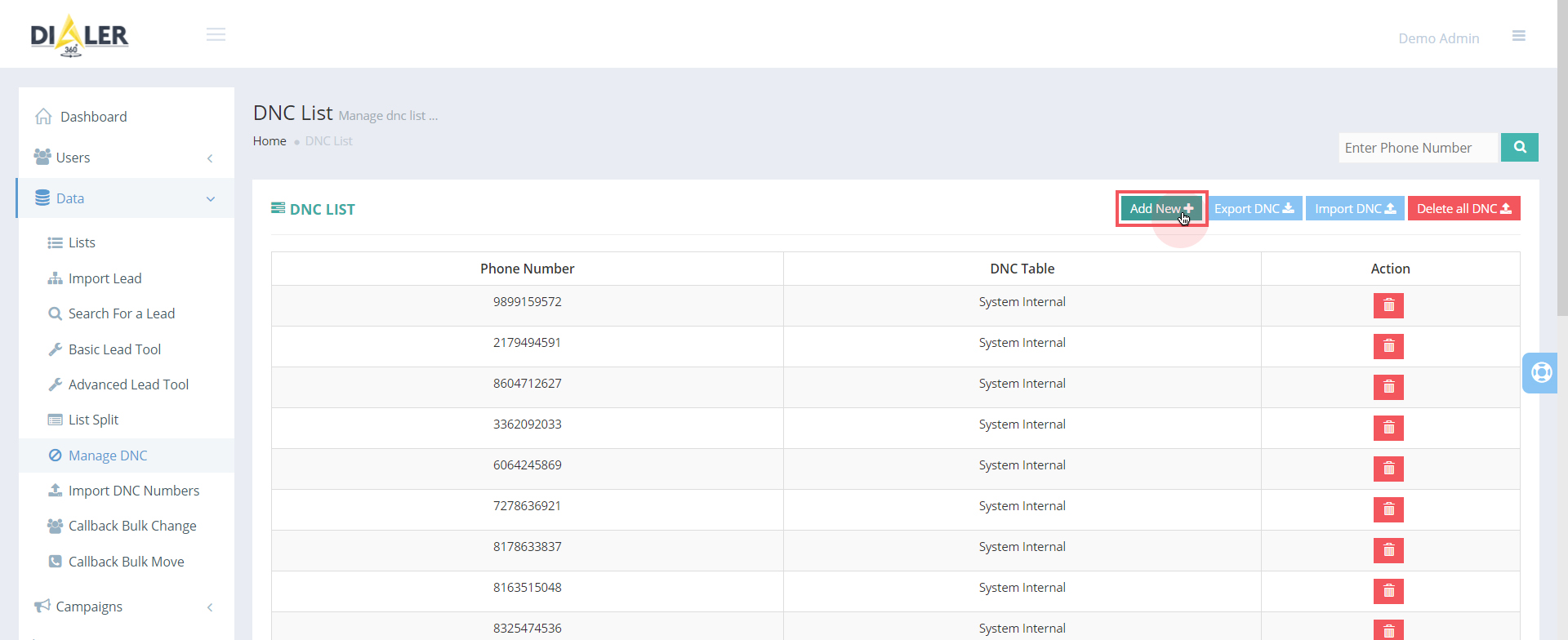Click the Search For a Lead magnifier icon
This screenshot has width=1568, height=640.
[55, 313]
